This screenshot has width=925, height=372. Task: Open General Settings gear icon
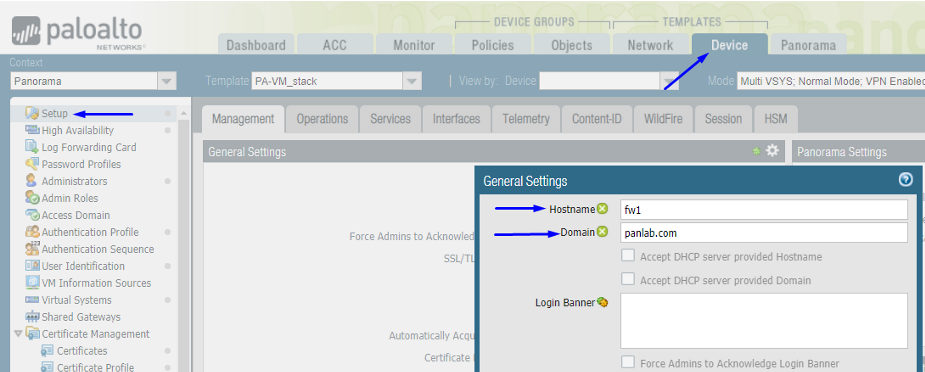(x=772, y=151)
